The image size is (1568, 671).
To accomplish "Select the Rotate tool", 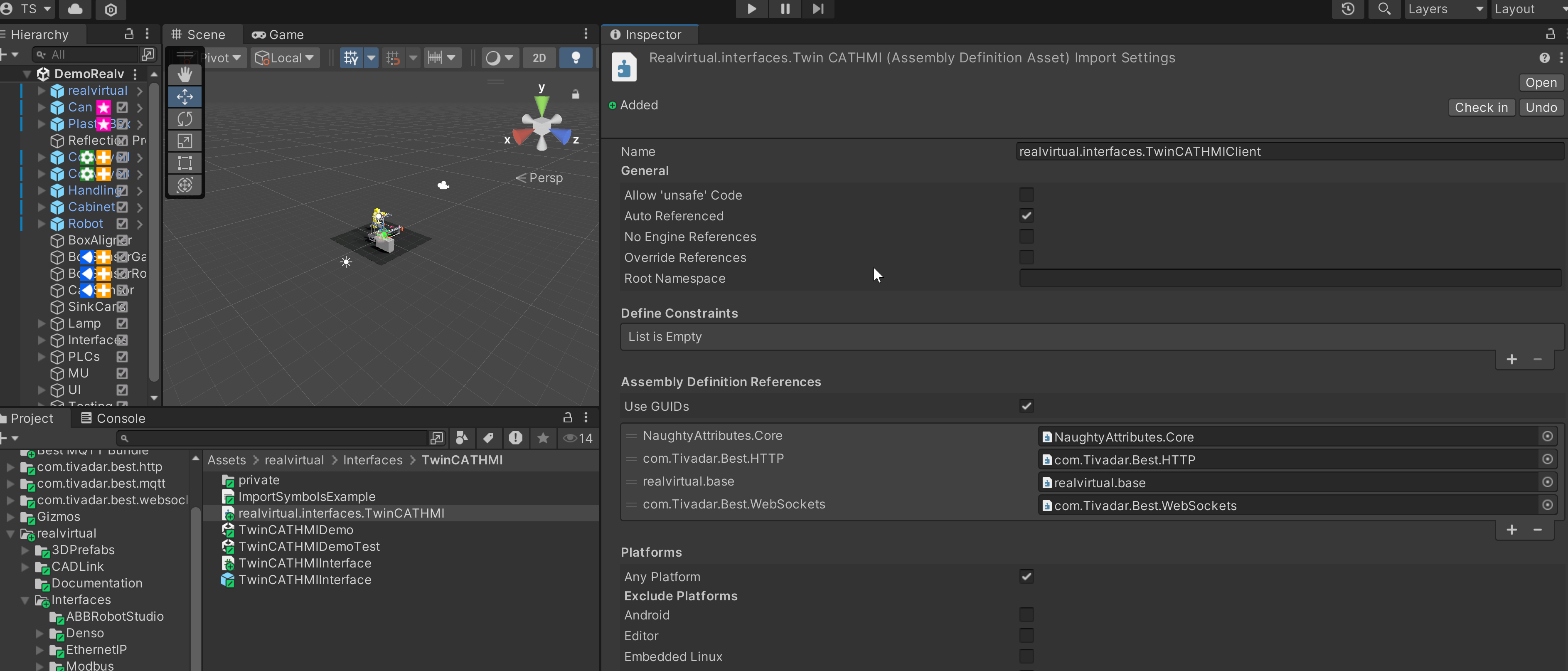I will pyautogui.click(x=185, y=119).
